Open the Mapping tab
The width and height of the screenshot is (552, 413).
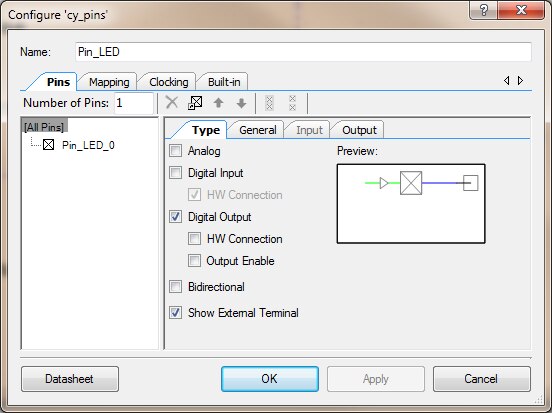[109, 82]
